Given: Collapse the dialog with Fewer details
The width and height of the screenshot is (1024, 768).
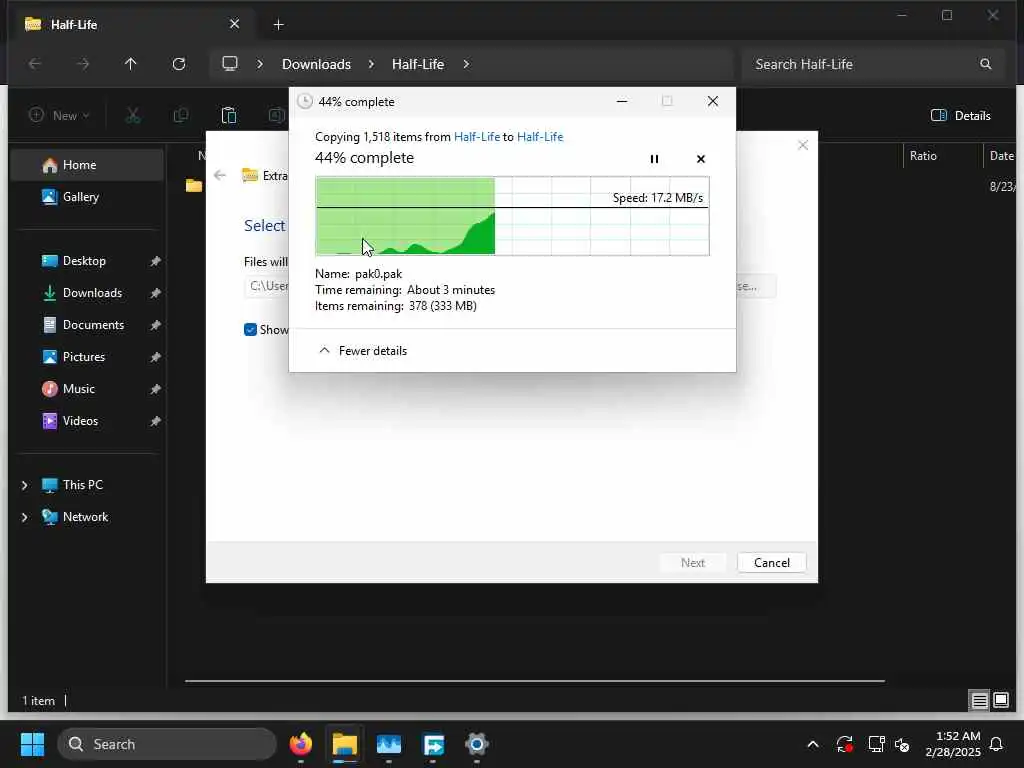Looking at the screenshot, I should [362, 351].
